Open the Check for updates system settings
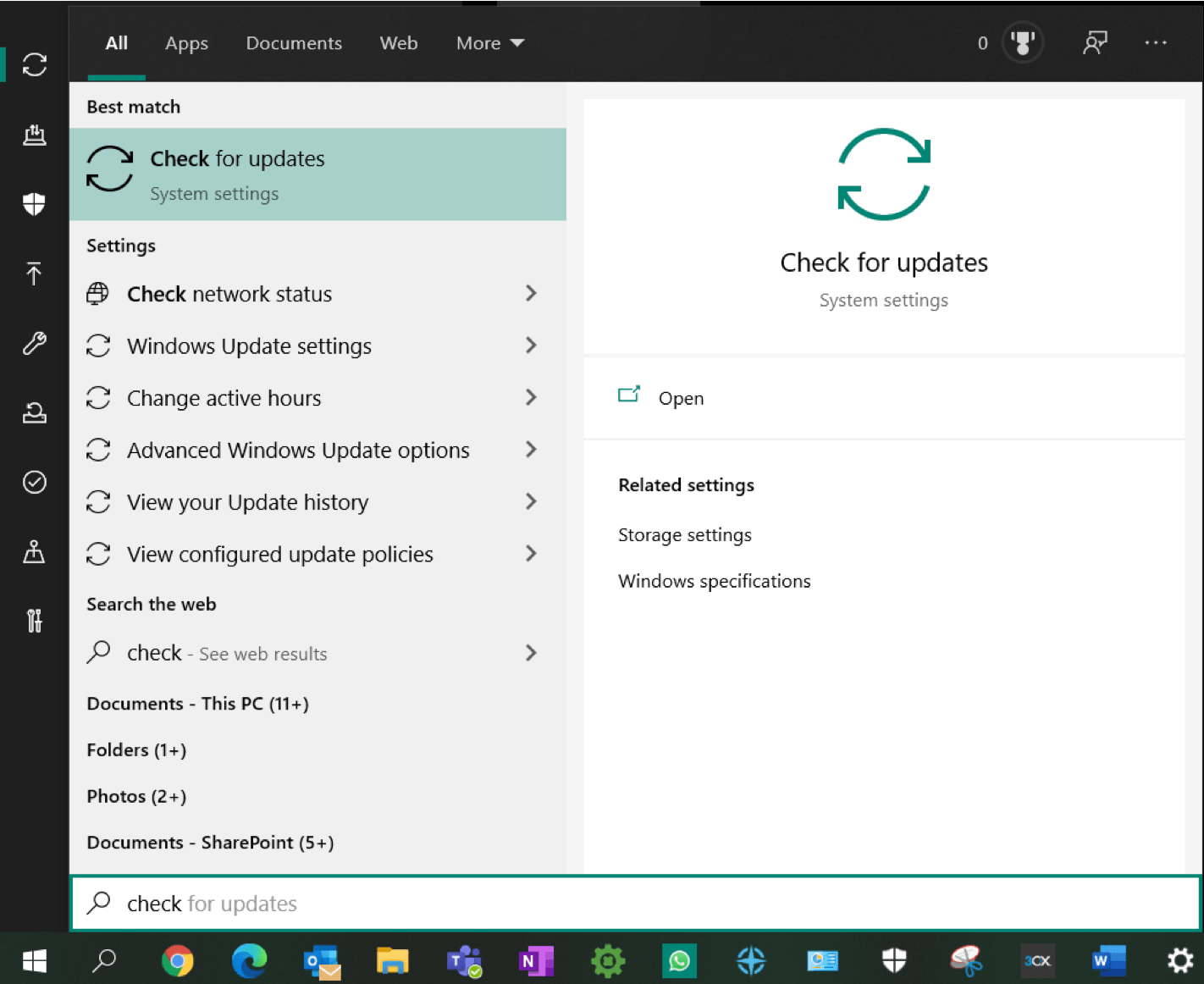 [x=318, y=174]
